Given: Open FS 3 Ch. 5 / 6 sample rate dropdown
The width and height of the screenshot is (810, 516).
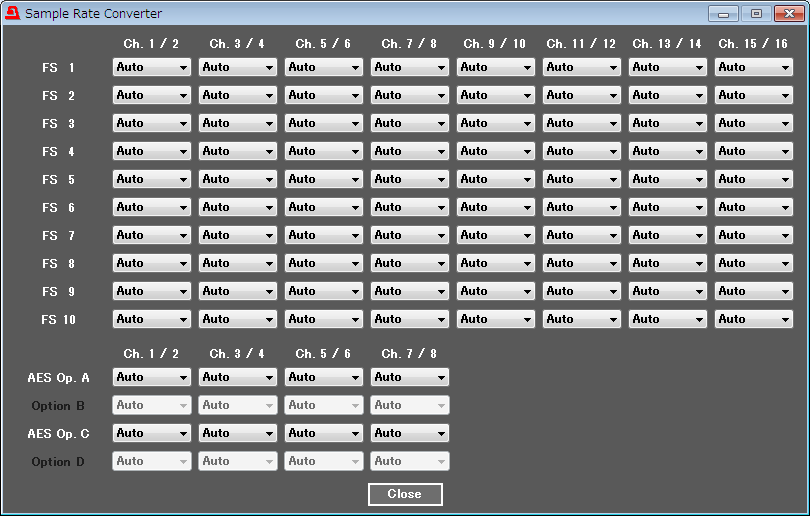Looking at the screenshot, I should click(x=323, y=123).
